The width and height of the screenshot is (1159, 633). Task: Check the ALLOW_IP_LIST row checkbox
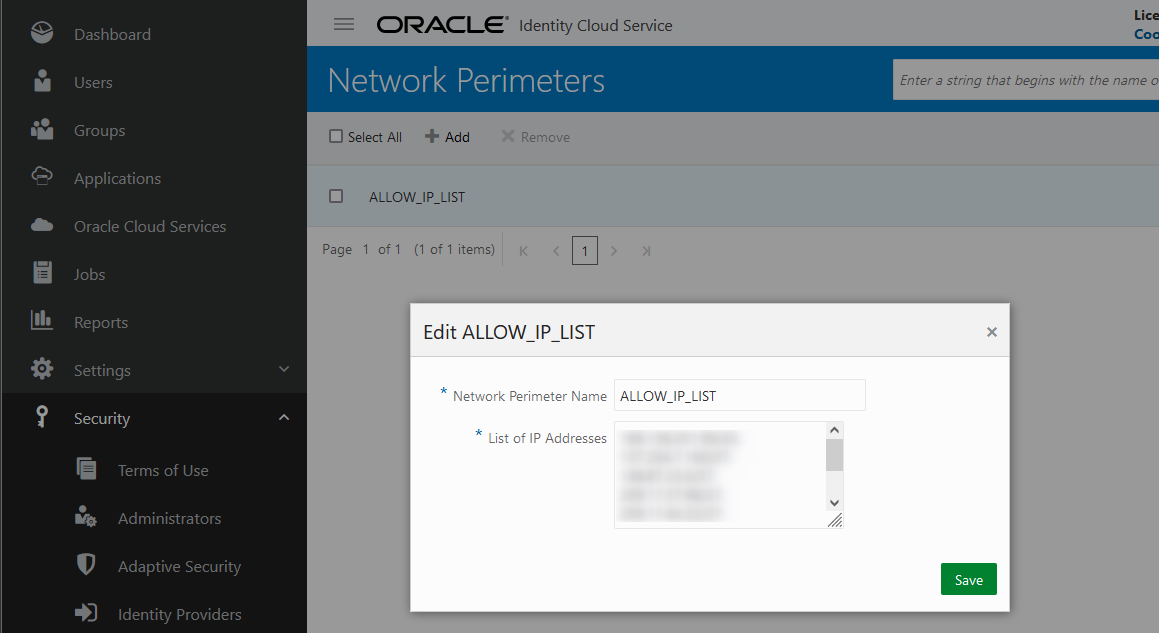click(336, 196)
